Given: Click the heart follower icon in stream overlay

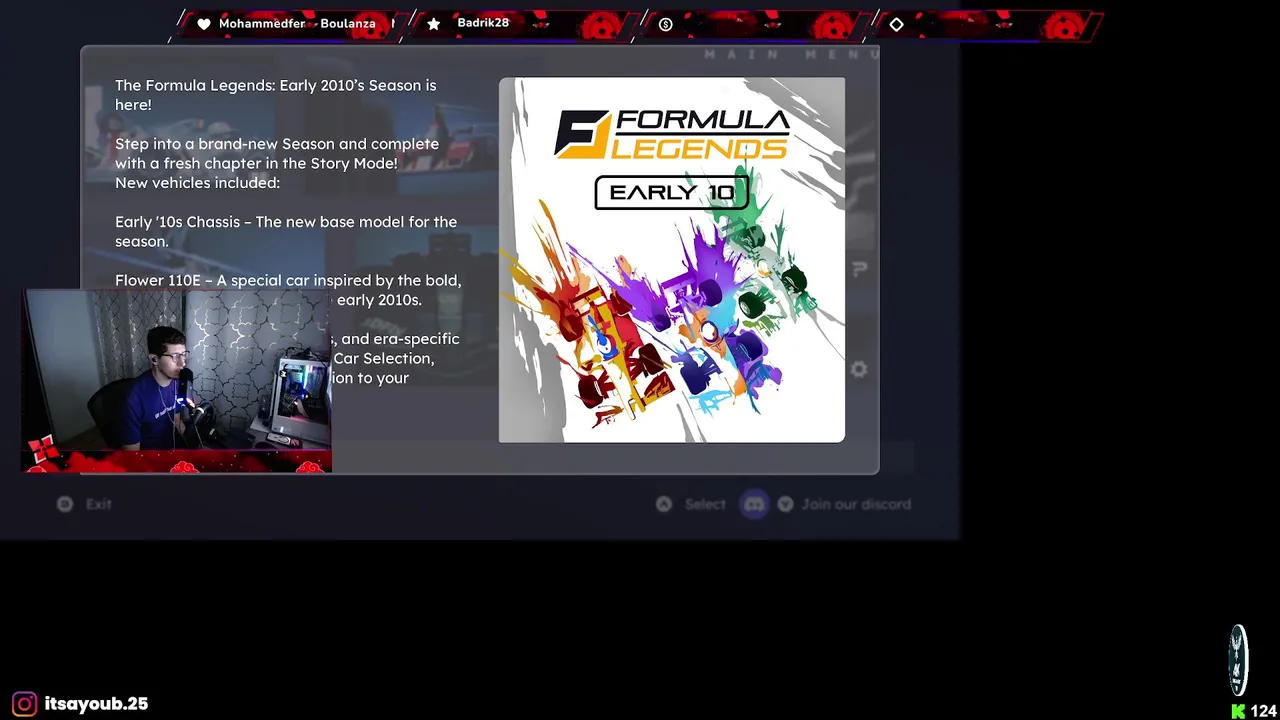Looking at the screenshot, I should point(204,24).
